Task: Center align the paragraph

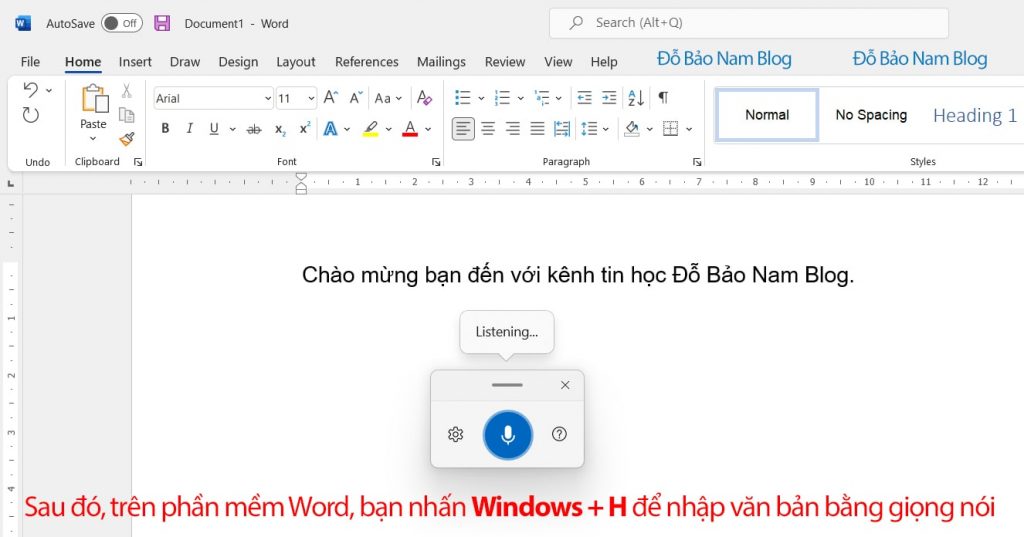Action: pos(488,129)
